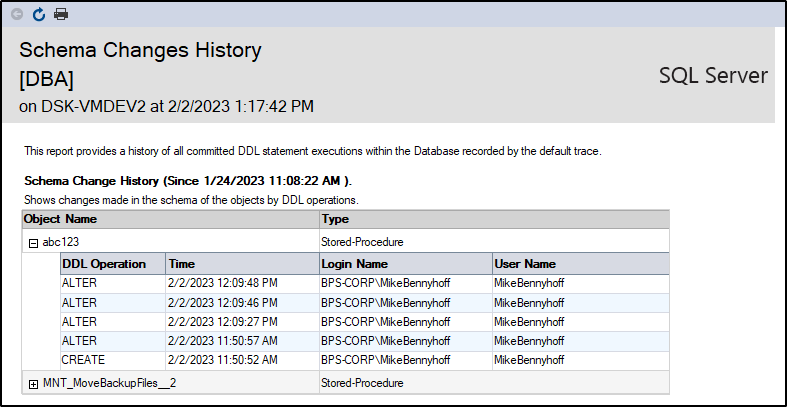Click time 2/2/2023 12:09:48 PM
Image resolution: width=787 pixels, height=407 pixels.
pos(222,284)
